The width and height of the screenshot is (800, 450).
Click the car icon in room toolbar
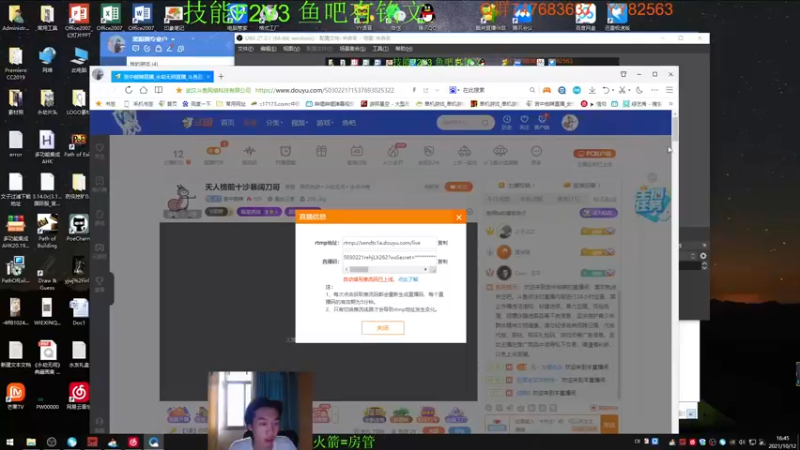point(464,151)
